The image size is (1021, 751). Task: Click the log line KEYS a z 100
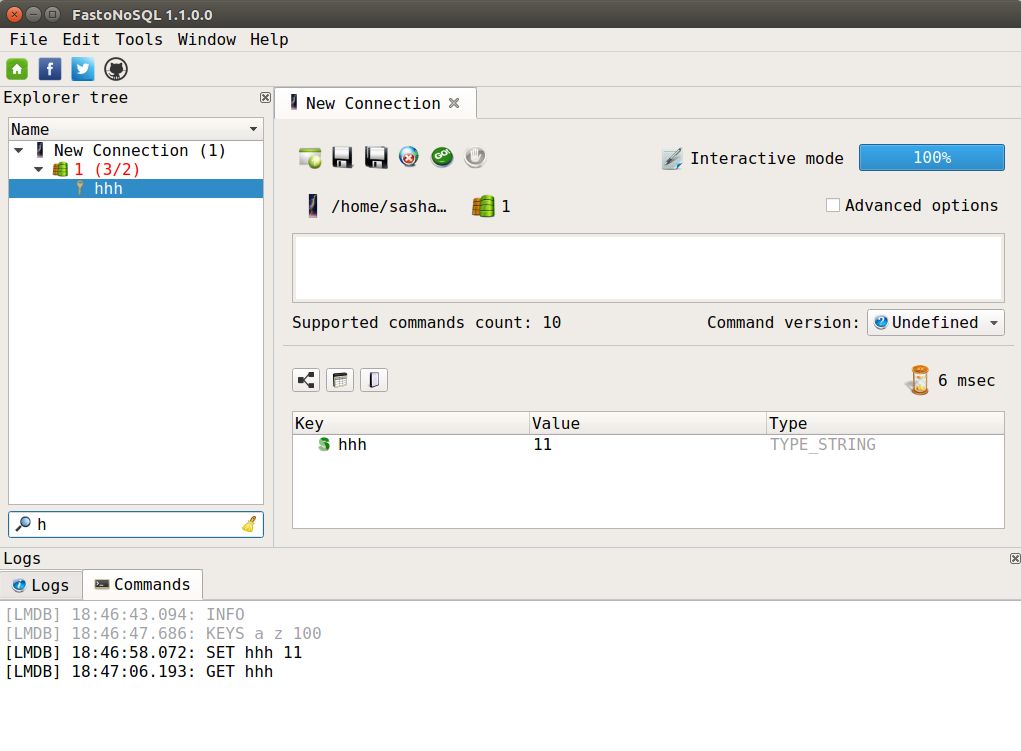[x=163, y=633]
